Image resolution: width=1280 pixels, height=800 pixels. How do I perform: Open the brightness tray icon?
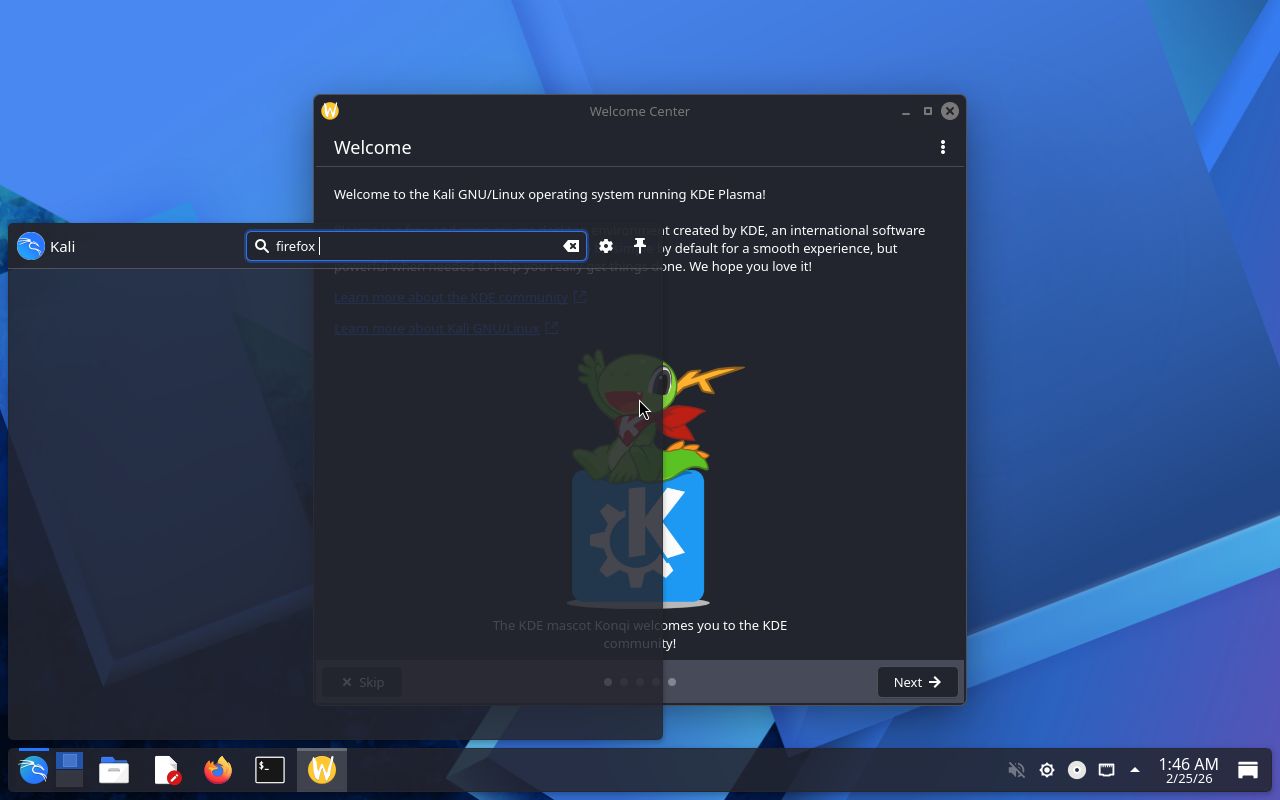coord(1047,770)
